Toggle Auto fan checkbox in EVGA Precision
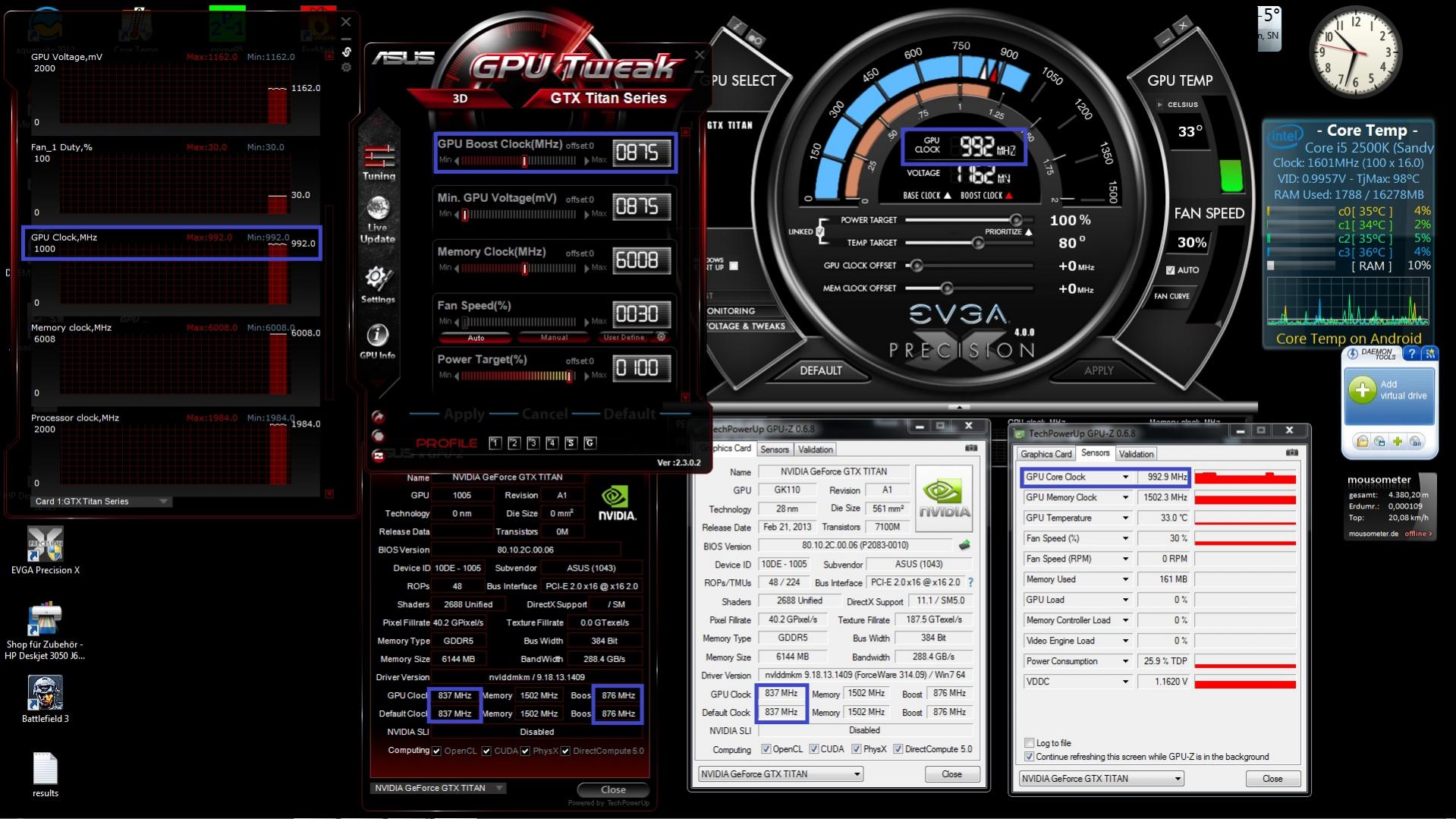Viewport: 1456px width, 819px height. point(1171,270)
